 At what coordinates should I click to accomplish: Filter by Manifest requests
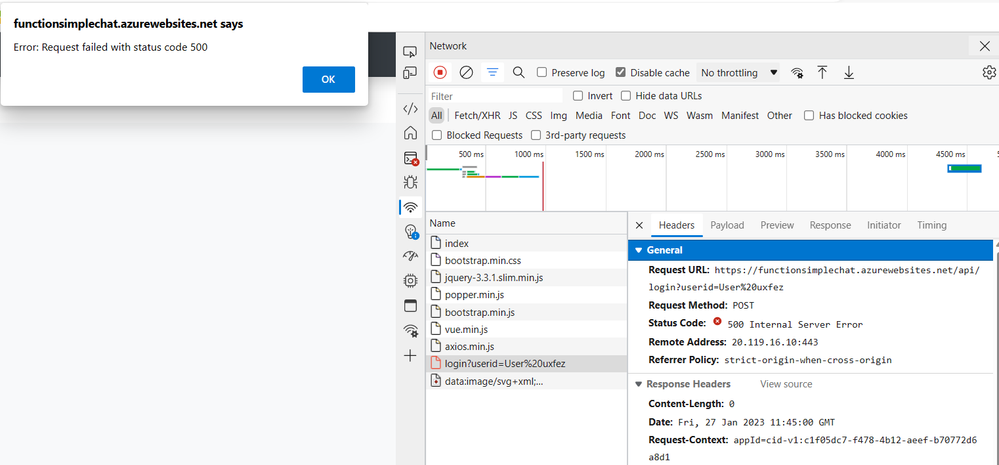pyautogui.click(x=740, y=115)
